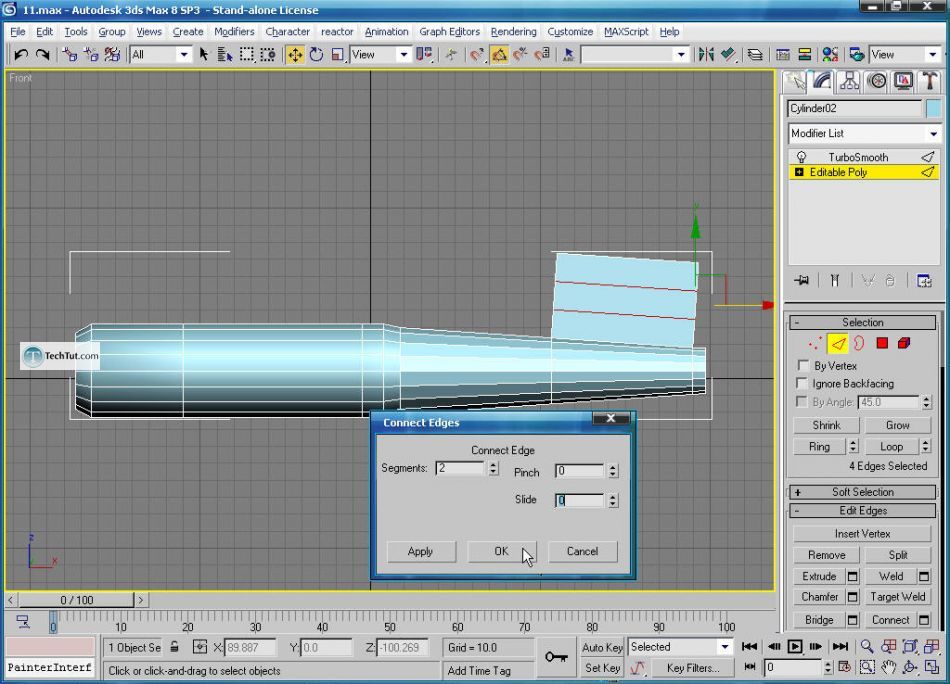Image resolution: width=950 pixels, height=684 pixels.
Task: Click Pin Stack icon below modifier stack
Action: [x=802, y=281]
